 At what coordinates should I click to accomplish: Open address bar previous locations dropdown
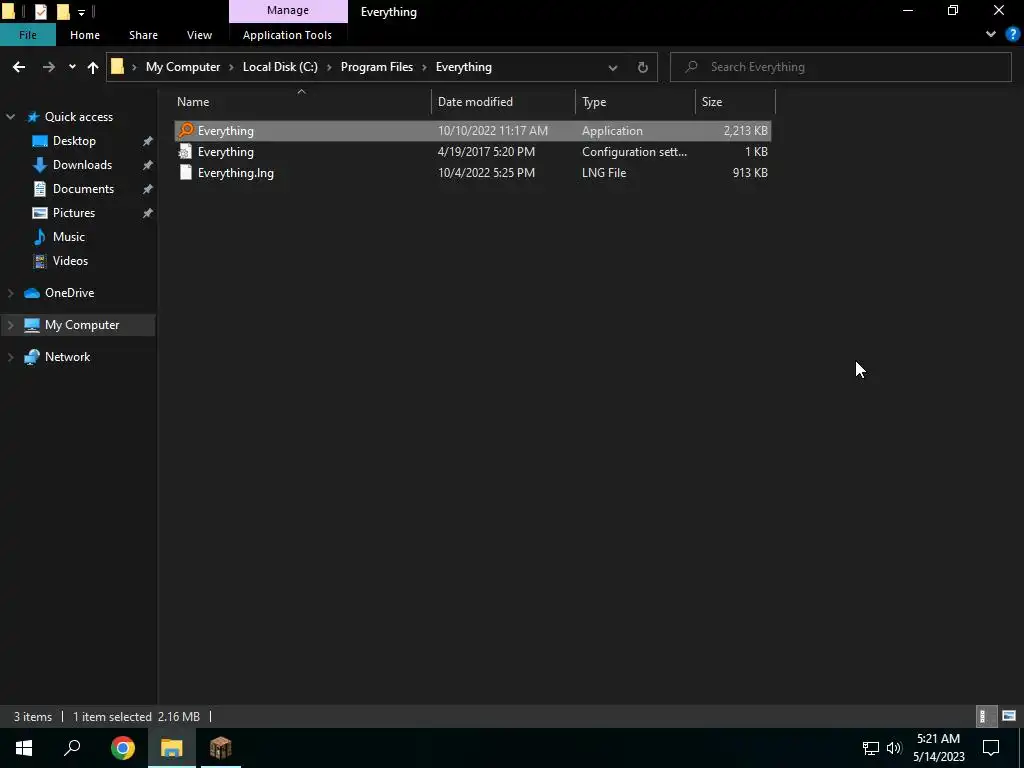click(613, 67)
